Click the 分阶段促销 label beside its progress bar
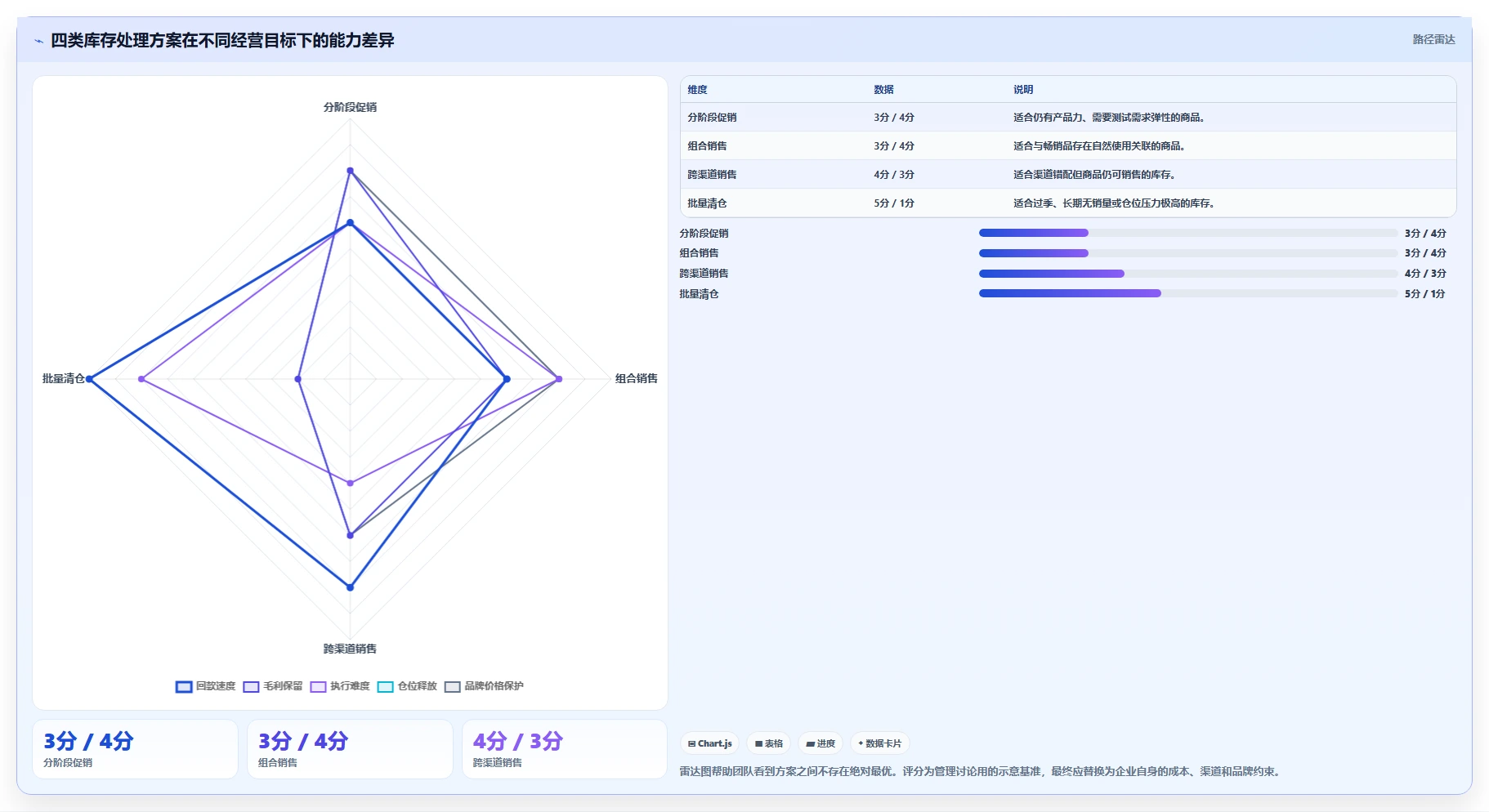 704,234
